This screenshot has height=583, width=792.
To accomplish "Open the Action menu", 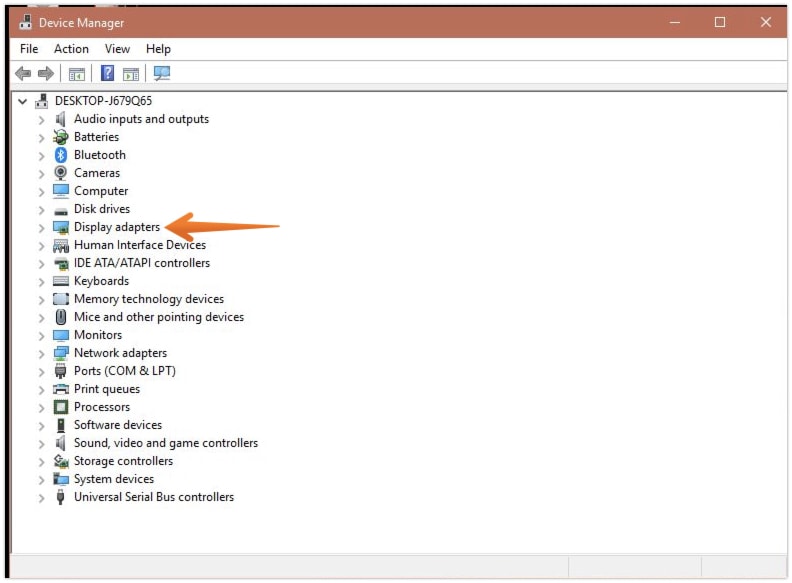I will click(71, 49).
